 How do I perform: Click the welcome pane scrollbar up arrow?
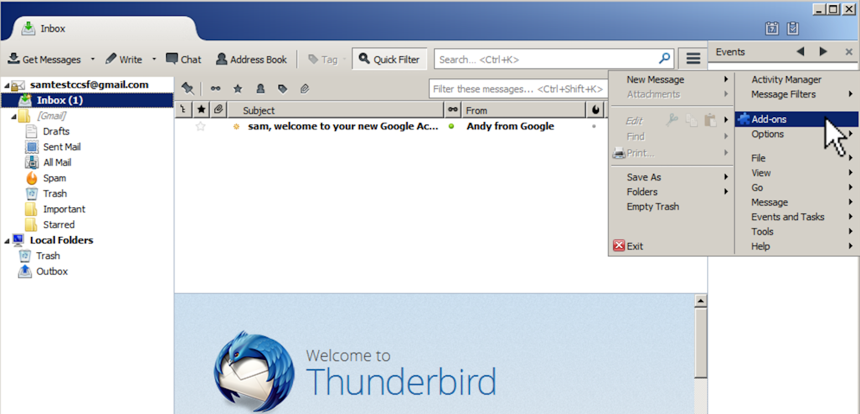click(700, 300)
